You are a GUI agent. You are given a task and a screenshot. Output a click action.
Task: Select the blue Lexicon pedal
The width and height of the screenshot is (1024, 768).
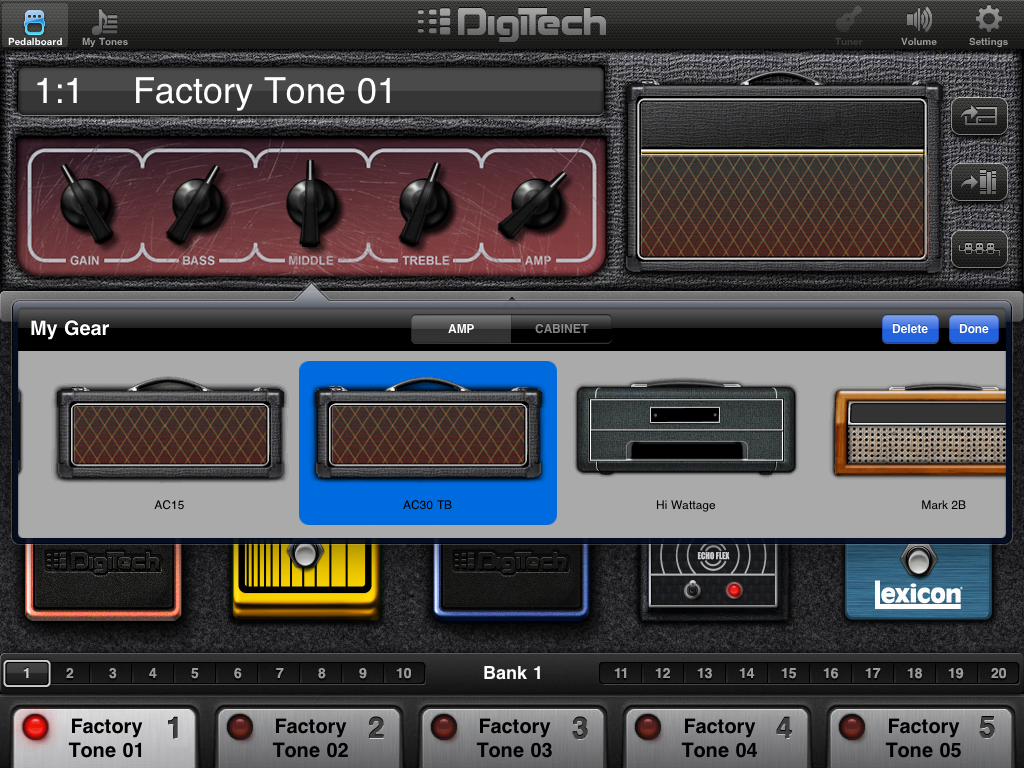click(x=918, y=579)
